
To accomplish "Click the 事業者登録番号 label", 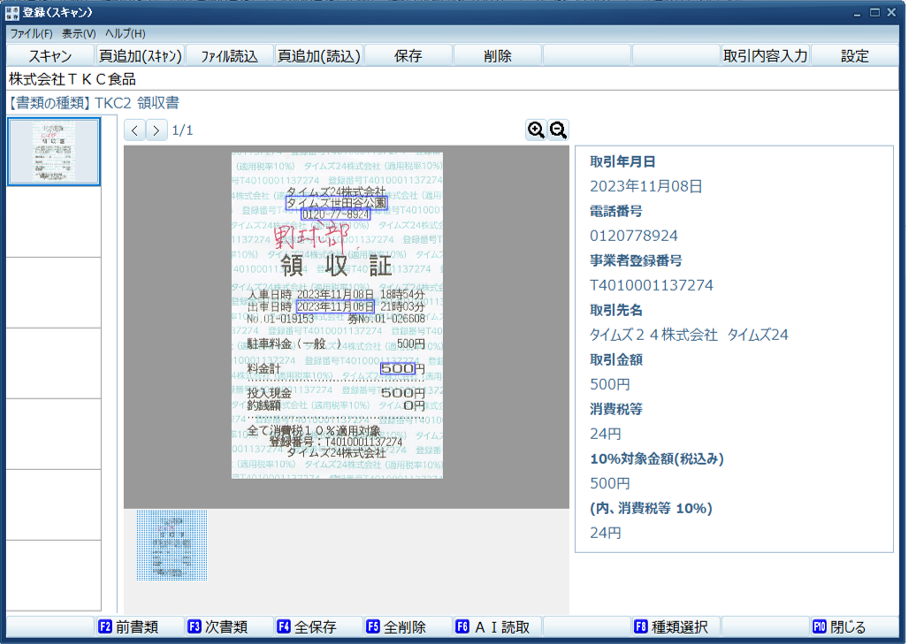I will 636,260.
